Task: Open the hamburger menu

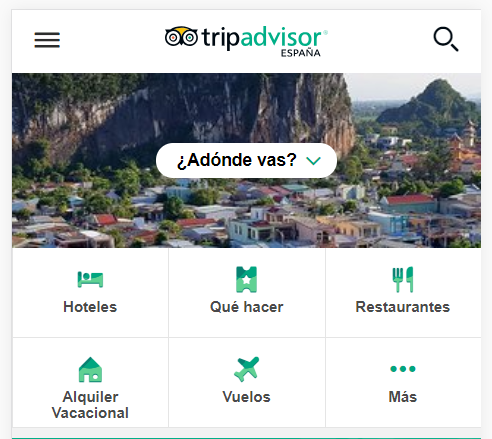Action: [x=47, y=40]
